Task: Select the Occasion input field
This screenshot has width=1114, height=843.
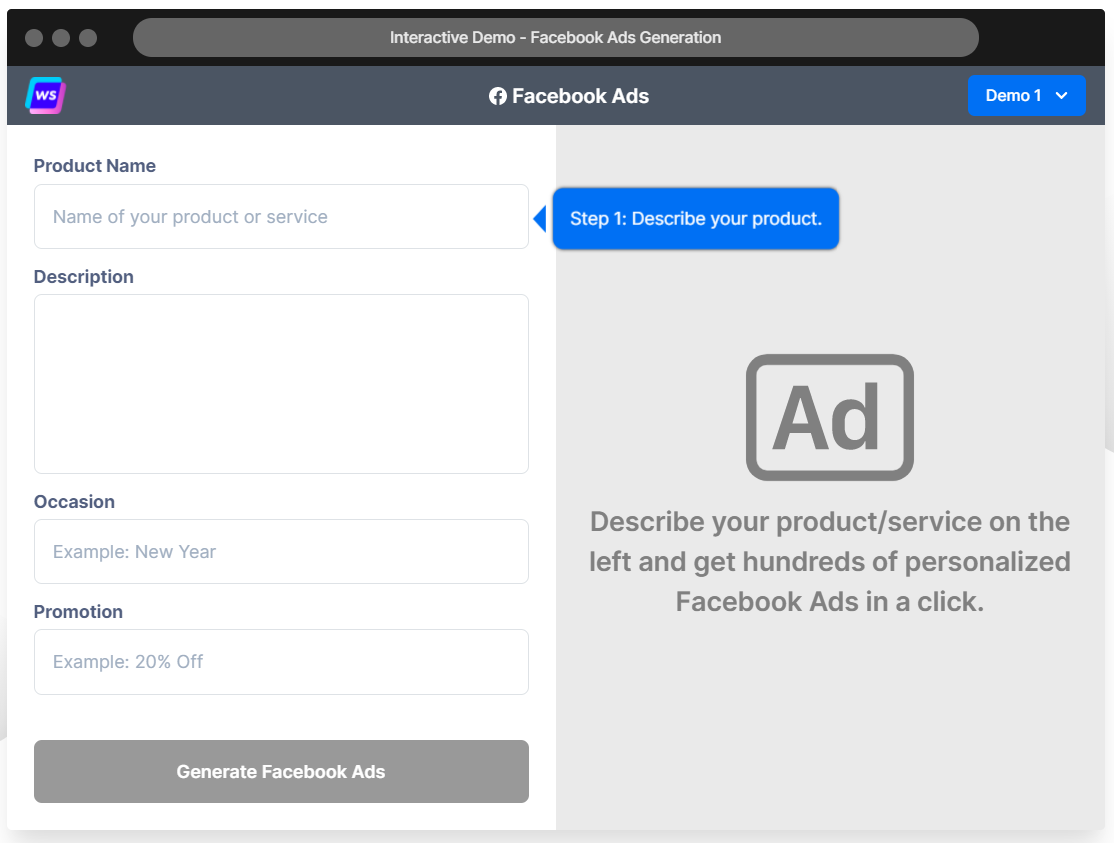Action: click(x=281, y=552)
